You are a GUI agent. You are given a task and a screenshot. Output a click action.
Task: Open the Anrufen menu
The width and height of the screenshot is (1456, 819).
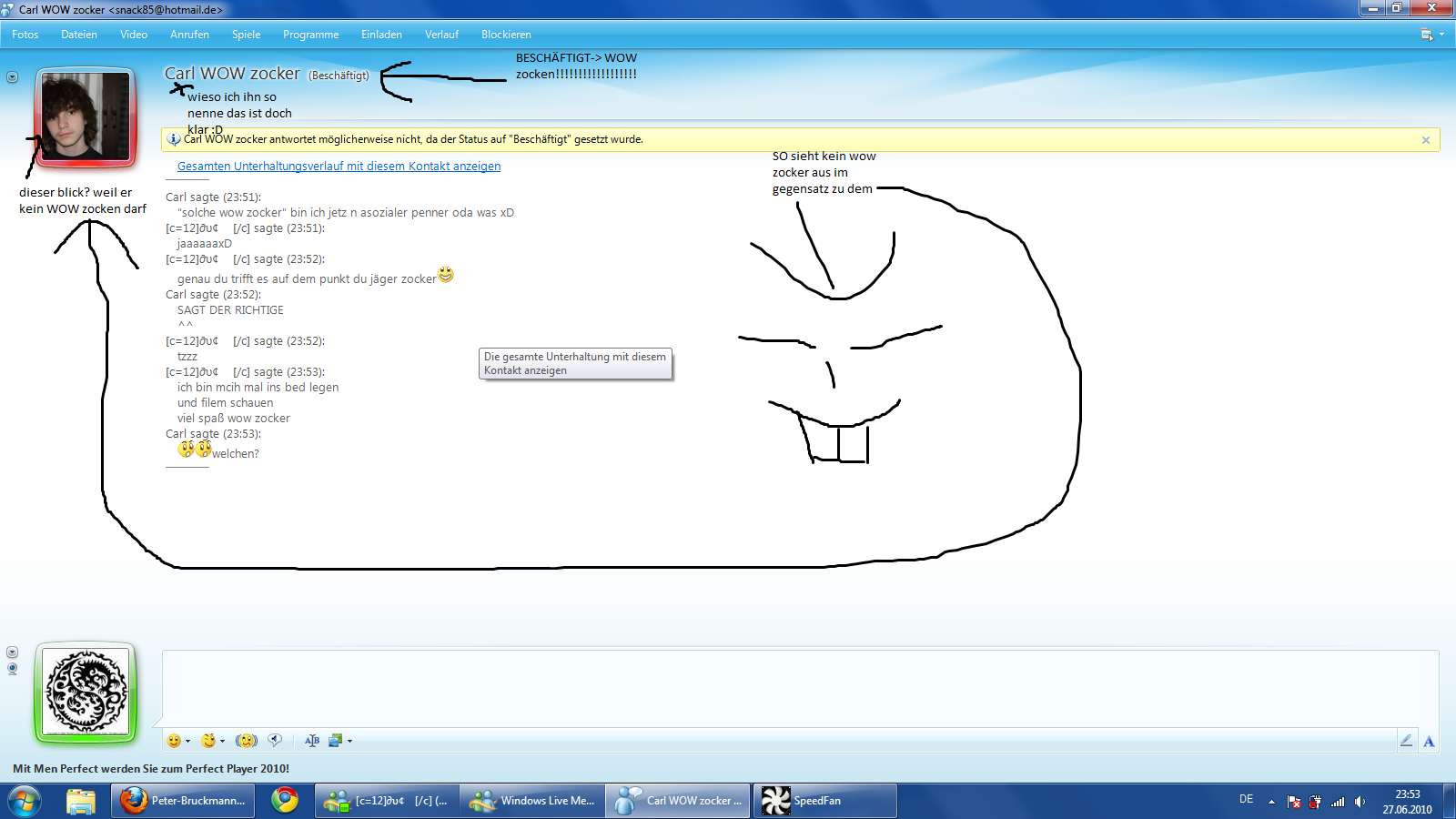click(189, 35)
